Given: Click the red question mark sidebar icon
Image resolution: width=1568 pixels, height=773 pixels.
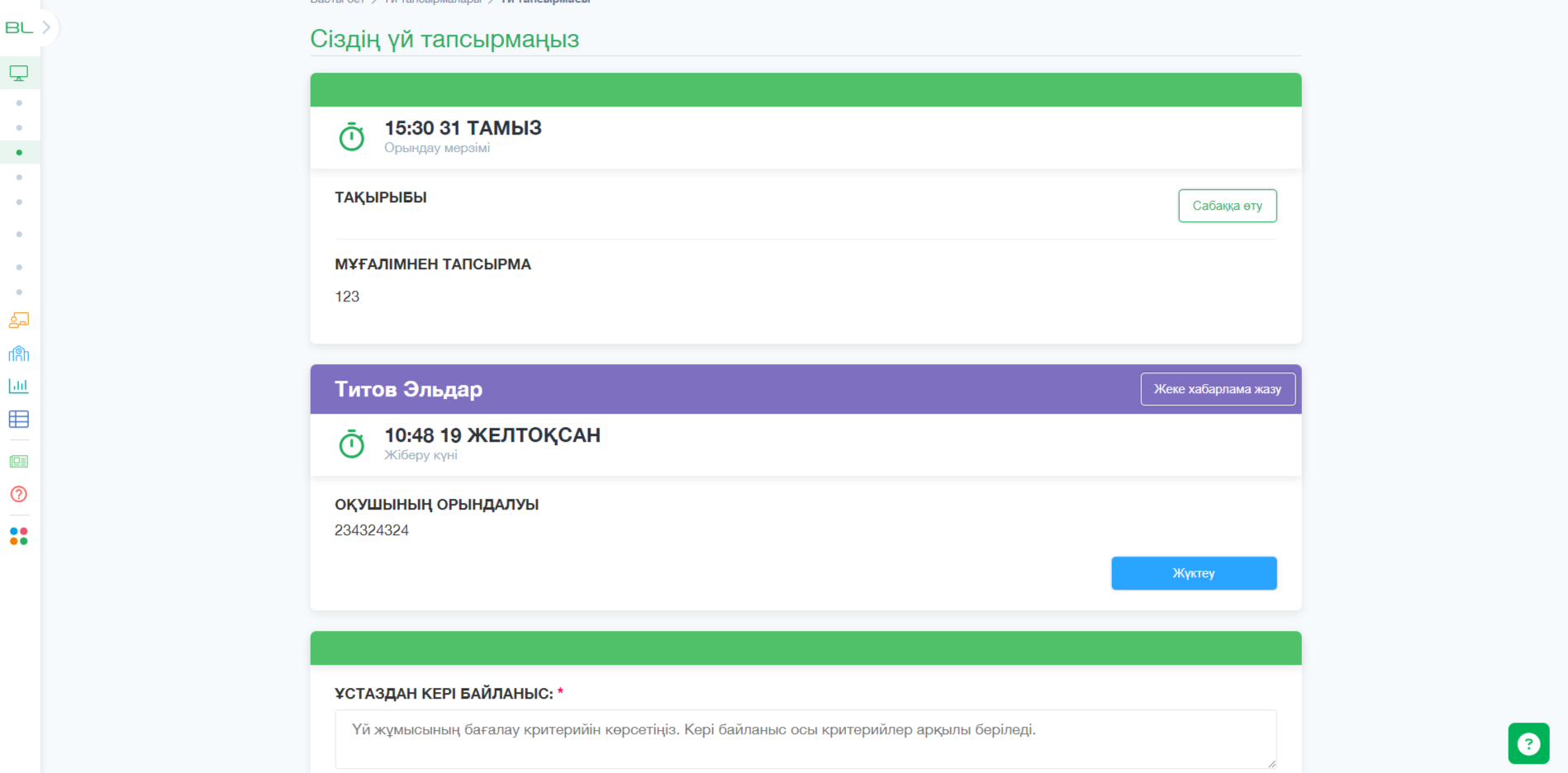Looking at the screenshot, I should [x=19, y=495].
